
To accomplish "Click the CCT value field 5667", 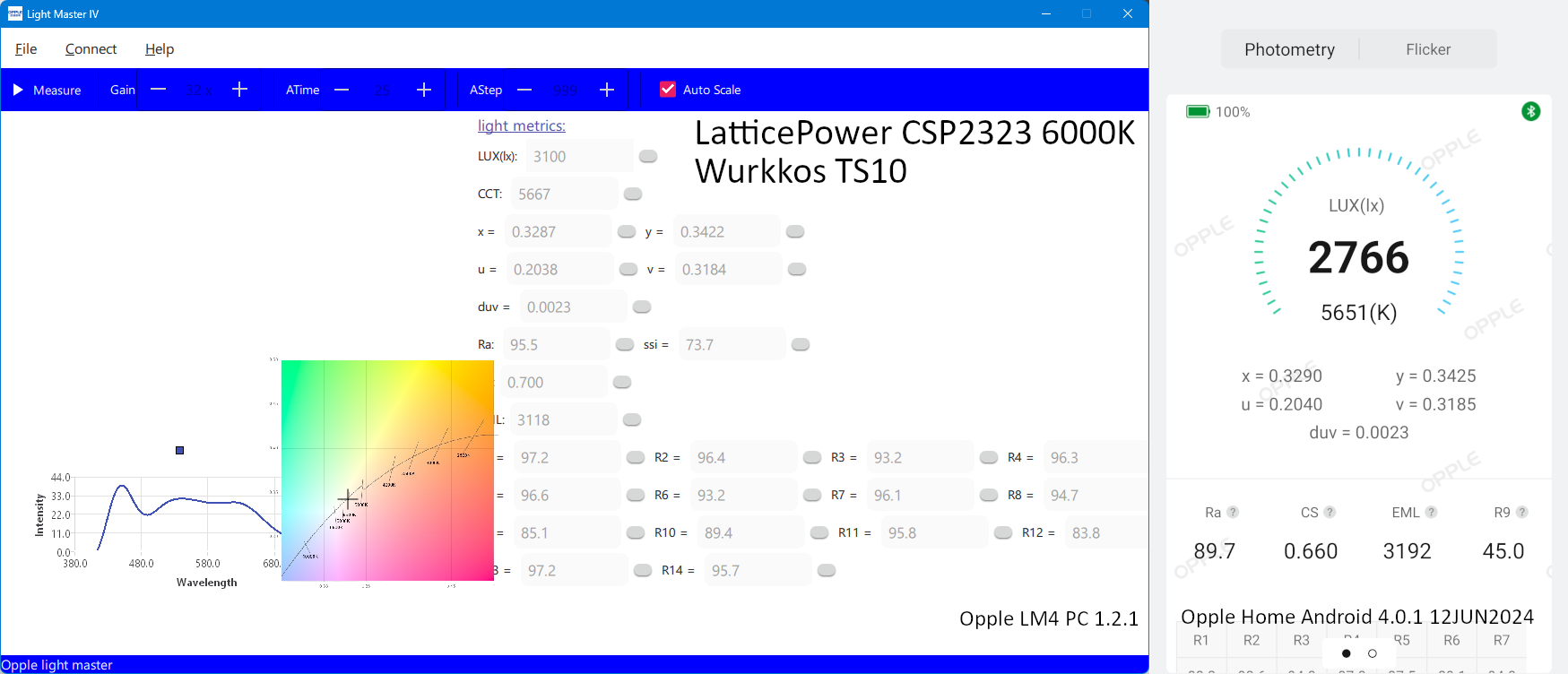I will [564, 194].
